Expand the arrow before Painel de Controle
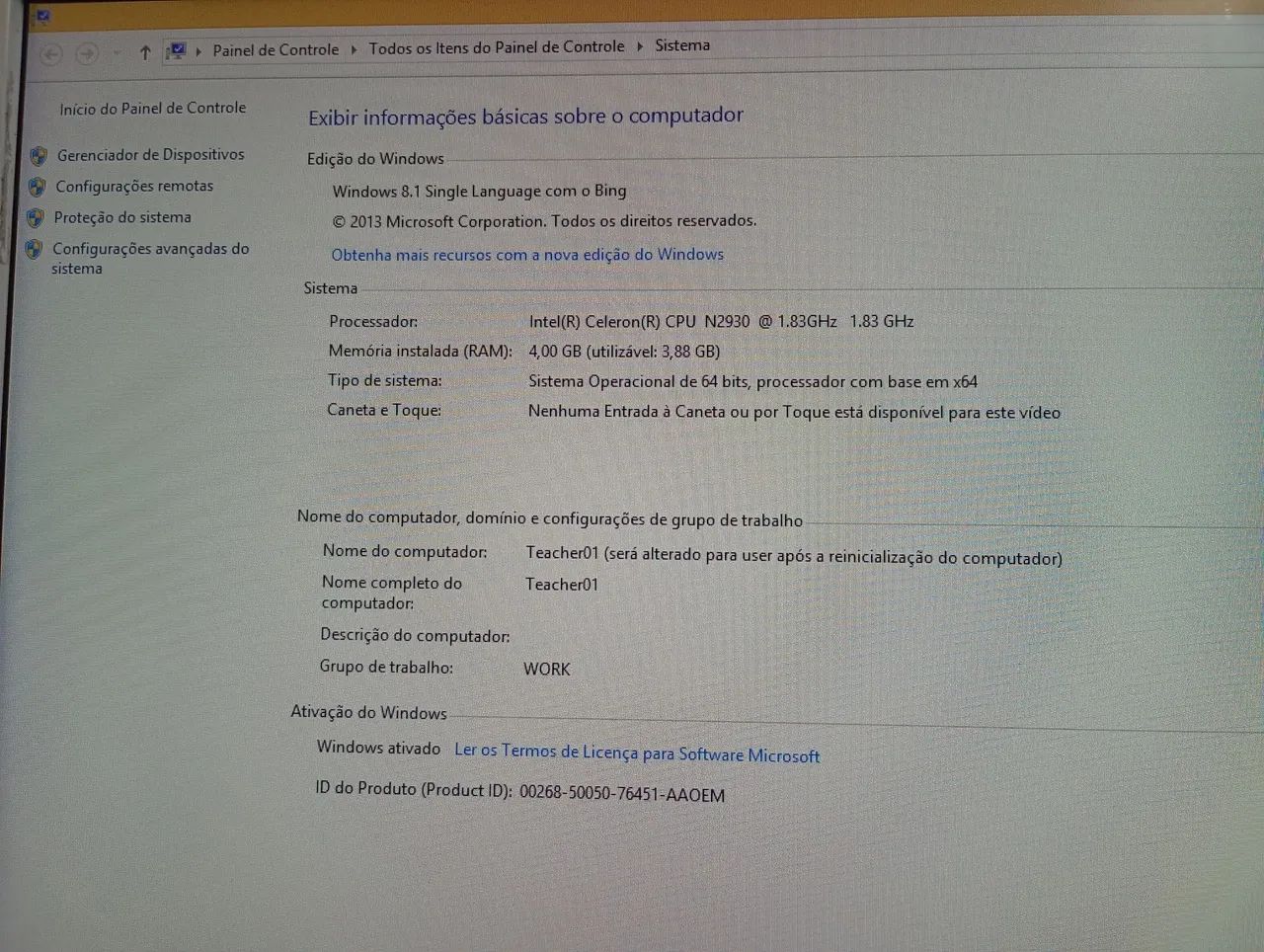Image resolution: width=1264 pixels, height=952 pixels. [x=198, y=50]
